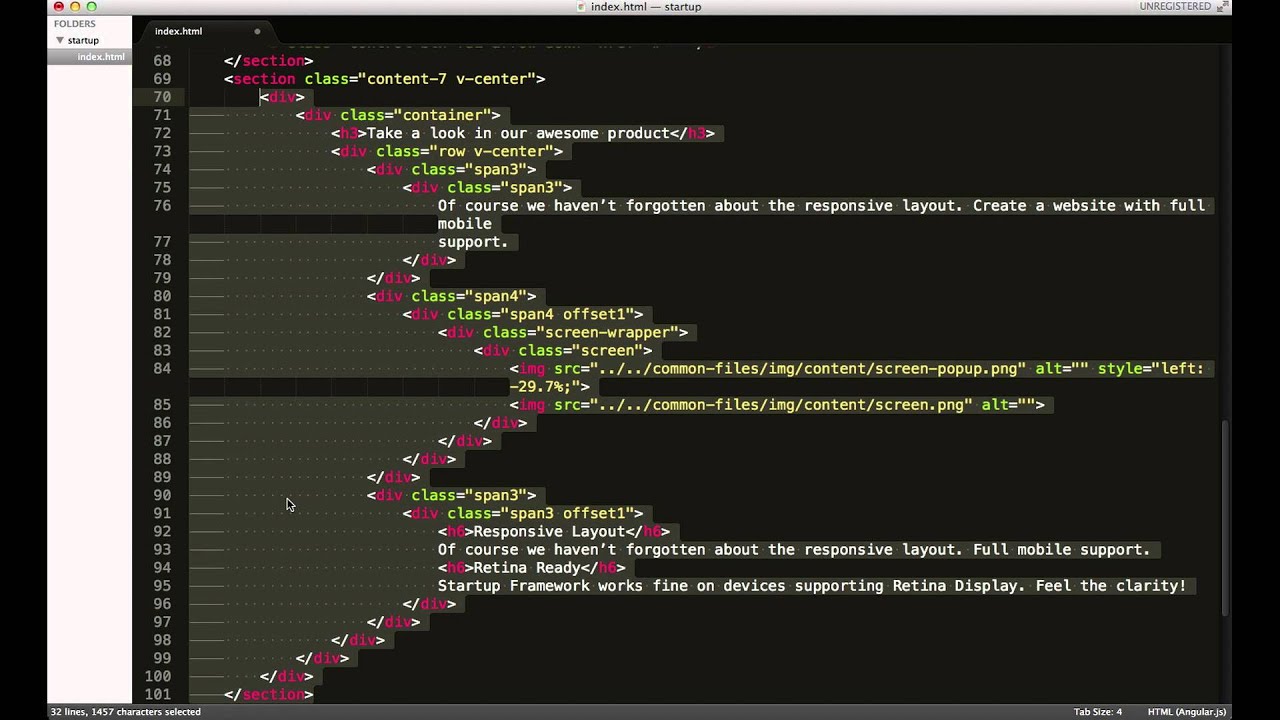Click the "Full mobile support." text on line 93

coord(1060,550)
